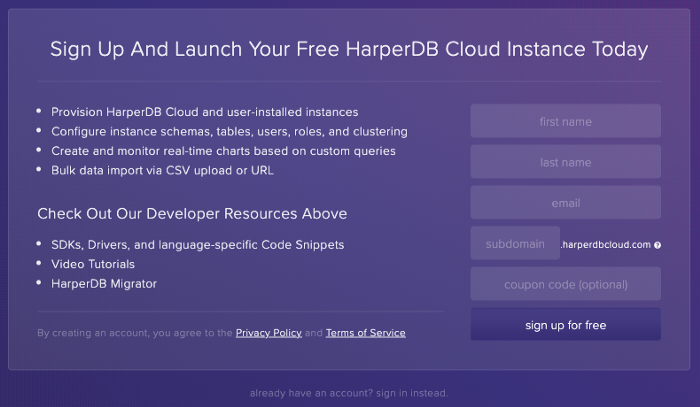Select the 'Provision HarperDB Cloud' bullet text

[x=204, y=112]
